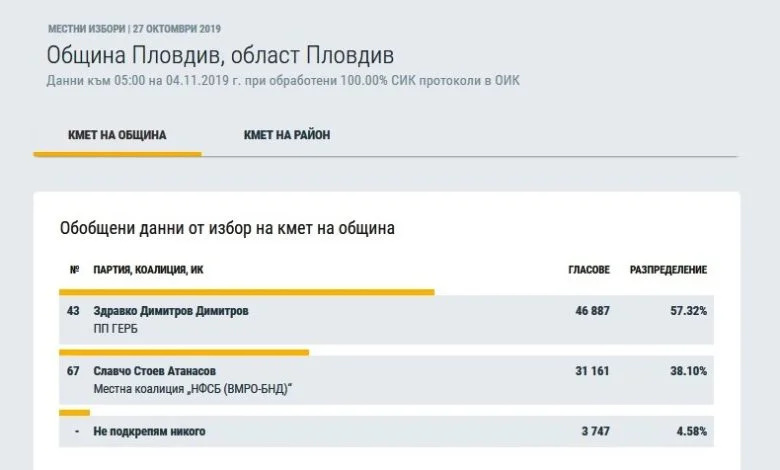Click Местна коалиция НФСБ (ВМРО-БНД) label
This screenshot has width=780, height=470.
(x=193, y=389)
